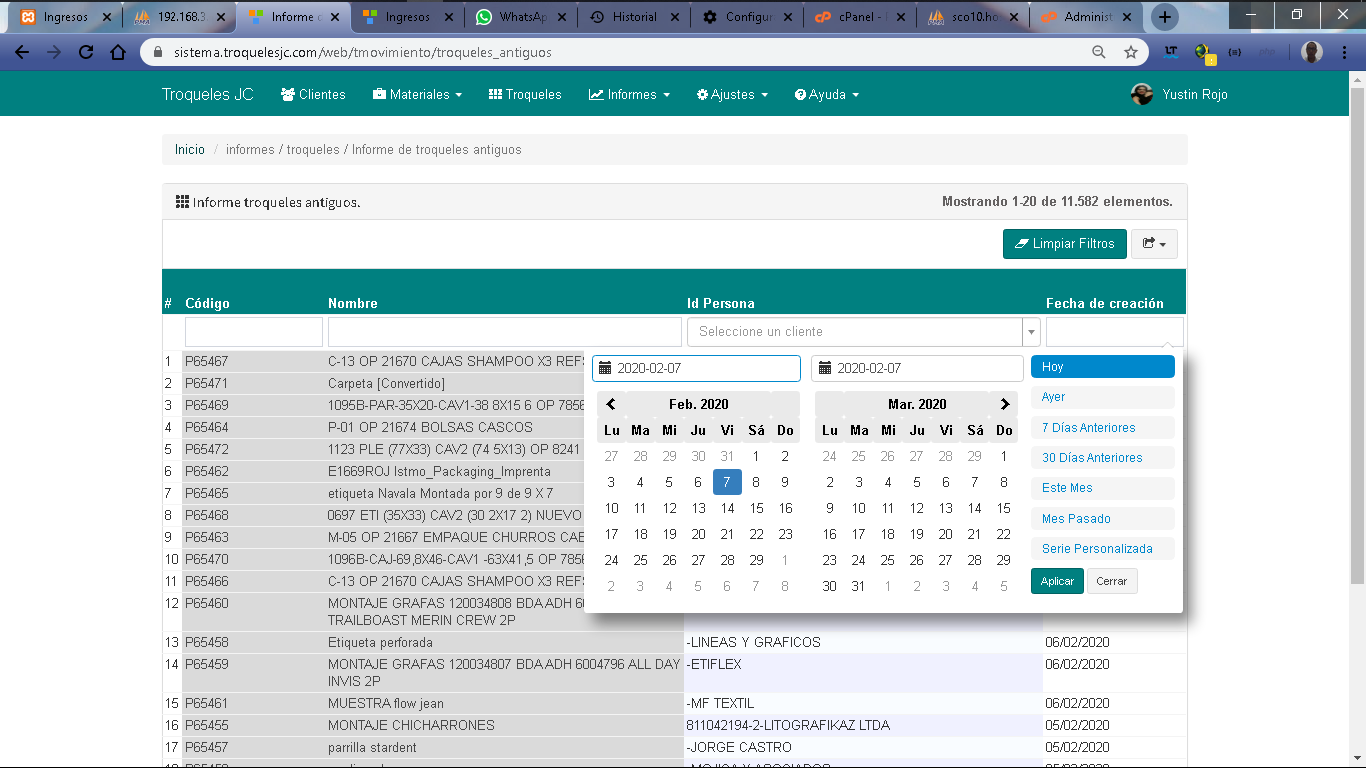Open the Informes menu
The width and height of the screenshot is (1366, 768).
(631, 94)
